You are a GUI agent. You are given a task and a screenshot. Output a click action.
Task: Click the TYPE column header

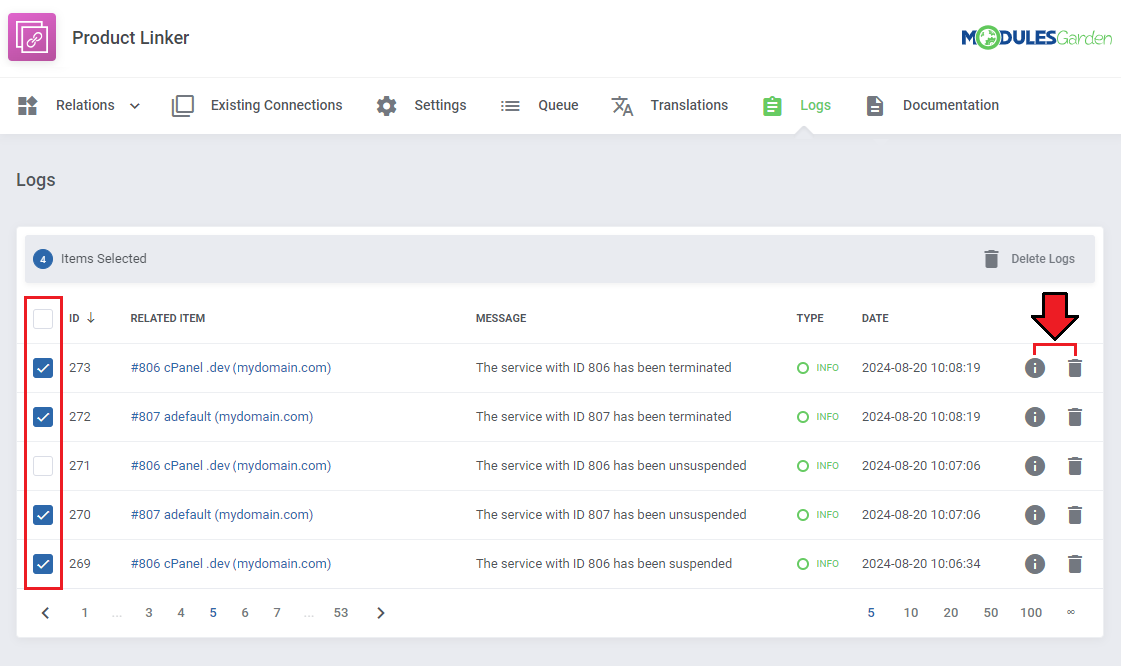click(x=810, y=318)
